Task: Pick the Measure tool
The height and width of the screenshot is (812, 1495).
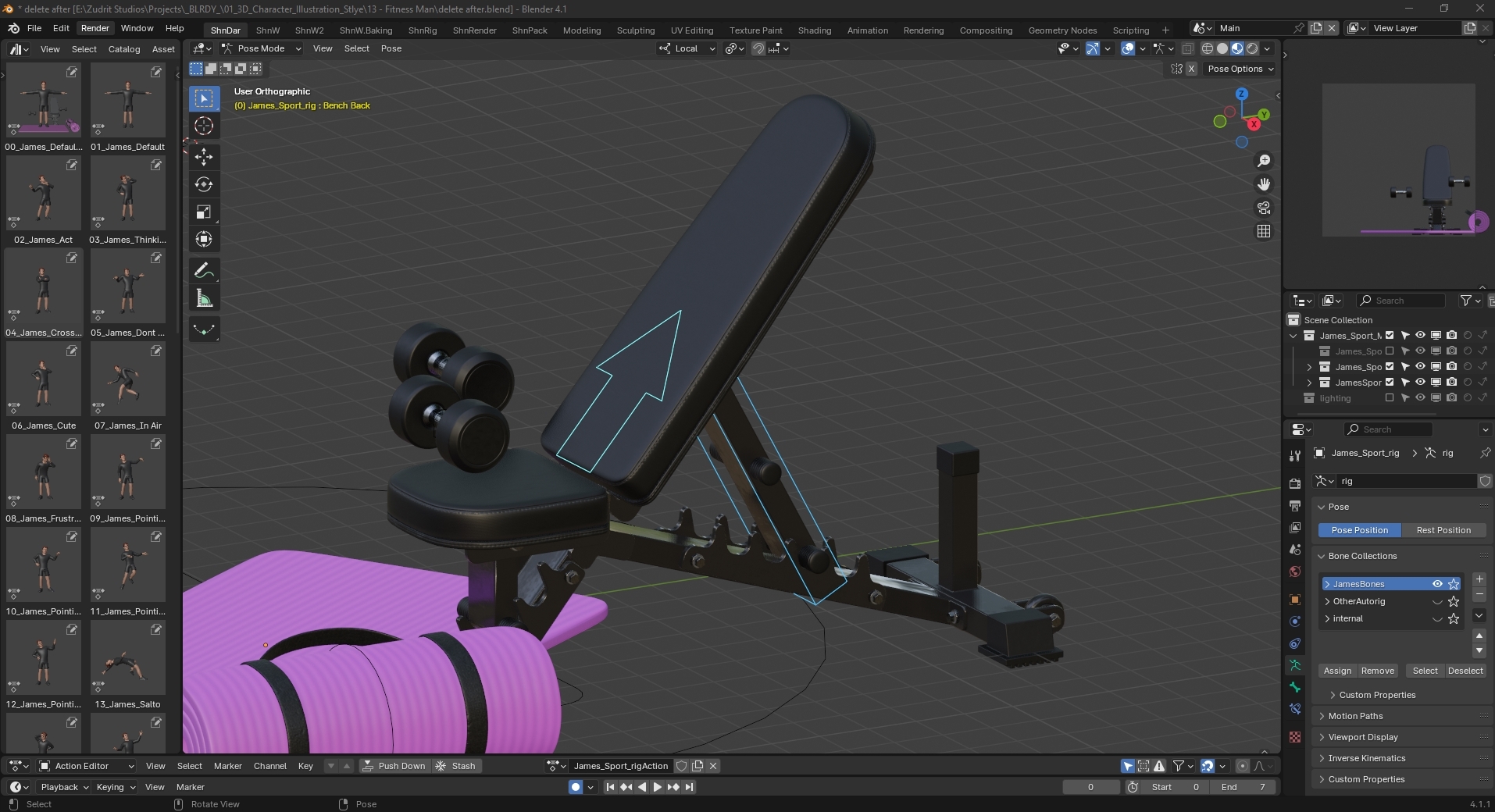Action: (x=204, y=298)
